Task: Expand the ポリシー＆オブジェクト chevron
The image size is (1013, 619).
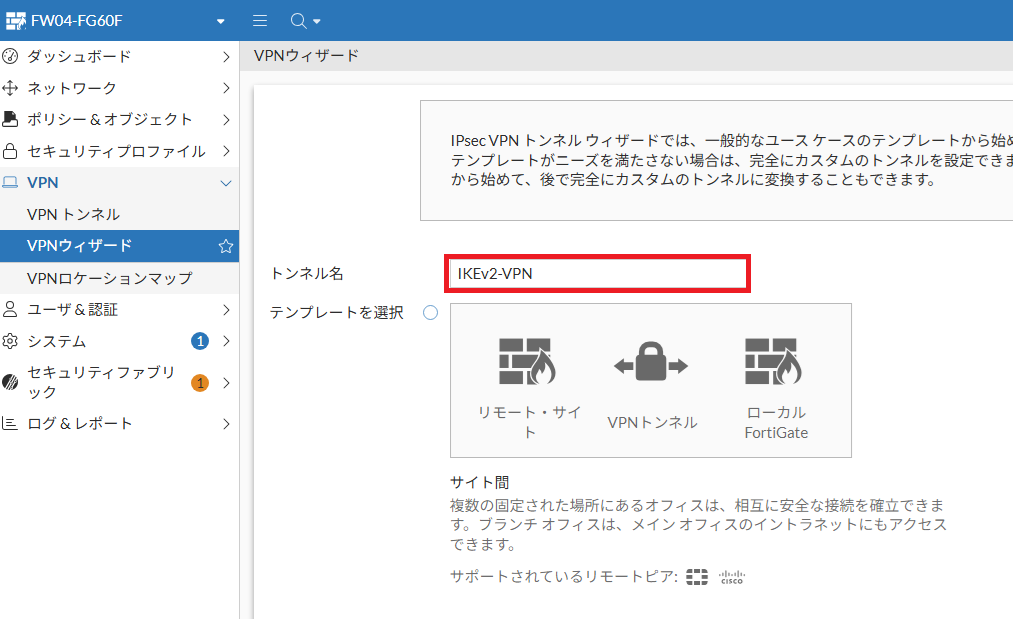Action: pyautogui.click(x=226, y=120)
